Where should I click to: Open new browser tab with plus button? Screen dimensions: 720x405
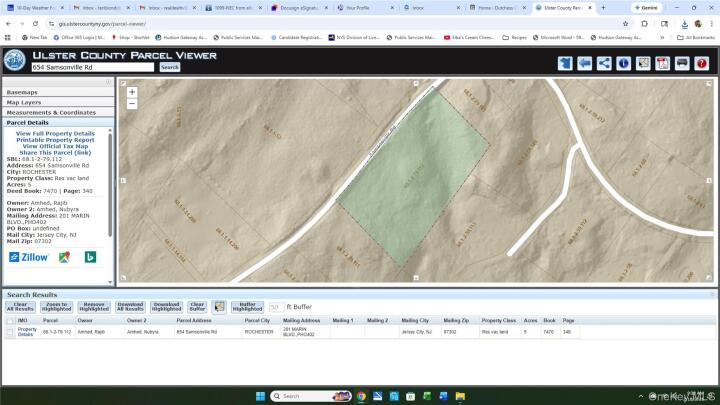(603, 8)
